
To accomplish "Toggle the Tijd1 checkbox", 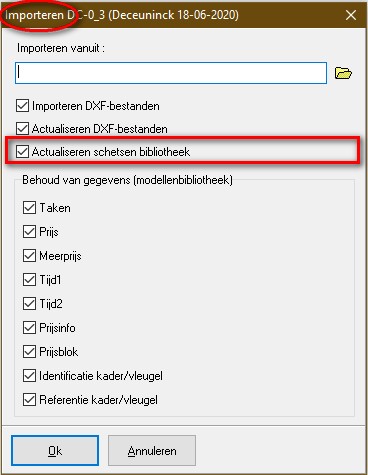I will pos(29,280).
